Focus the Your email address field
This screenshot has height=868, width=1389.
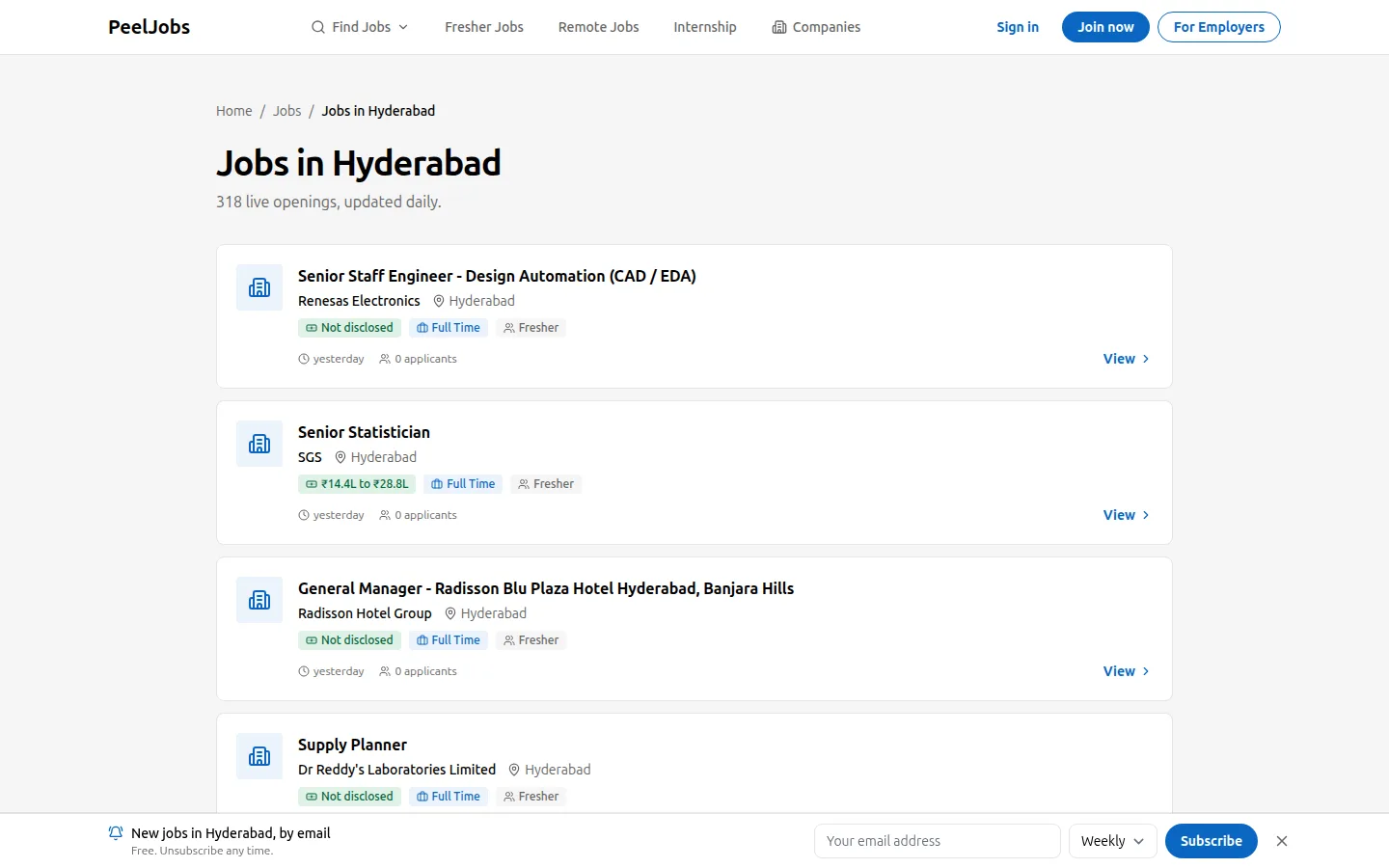click(938, 841)
